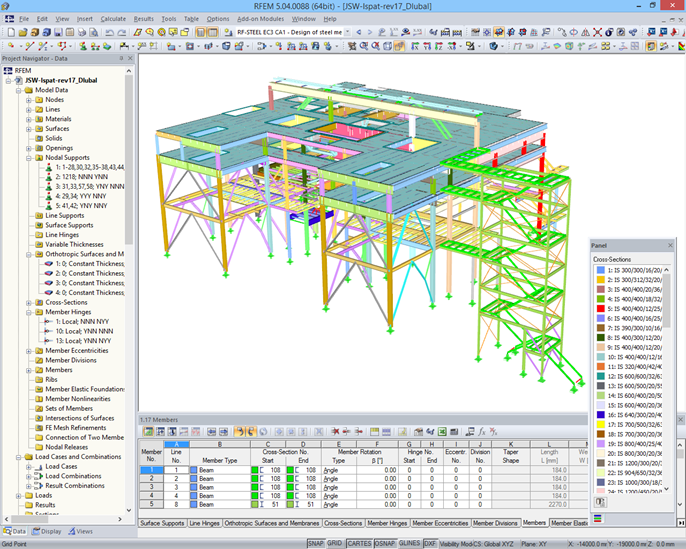Save the model with the diskette icon
This screenshot has width=686, height=549.
[58, 32]
